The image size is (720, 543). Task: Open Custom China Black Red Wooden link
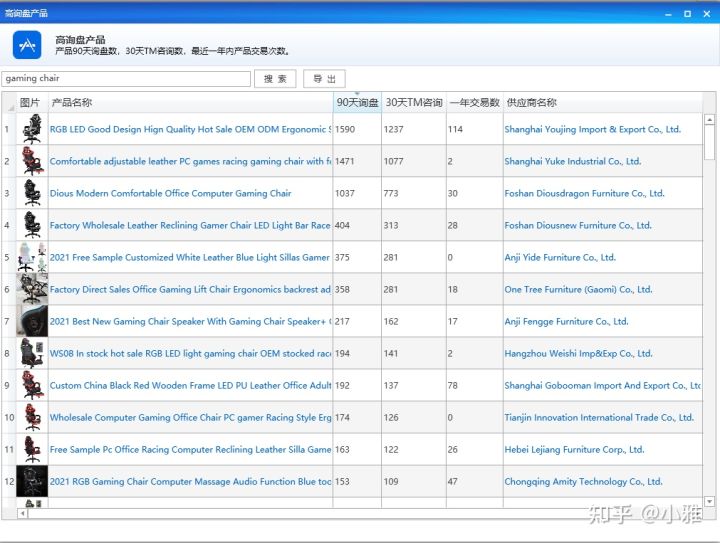[190, 386]
